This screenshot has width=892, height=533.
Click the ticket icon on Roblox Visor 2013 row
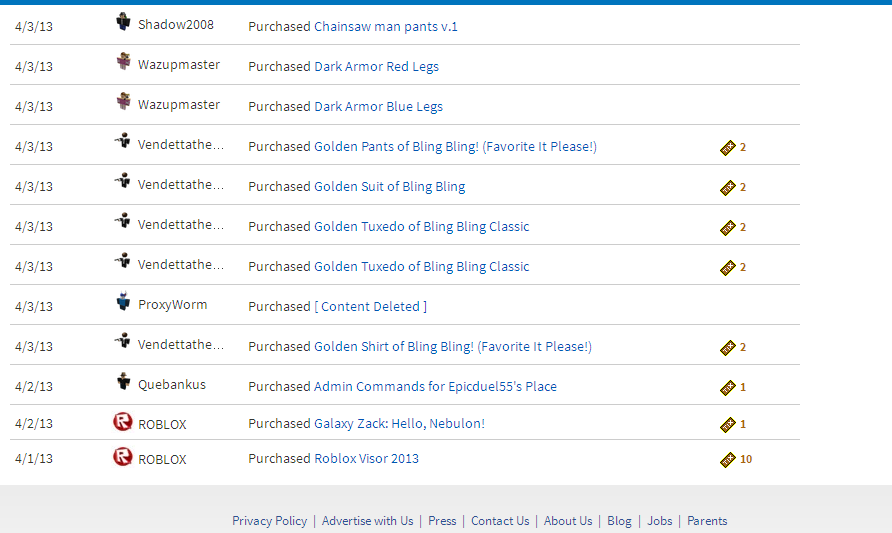pos(728,460)
